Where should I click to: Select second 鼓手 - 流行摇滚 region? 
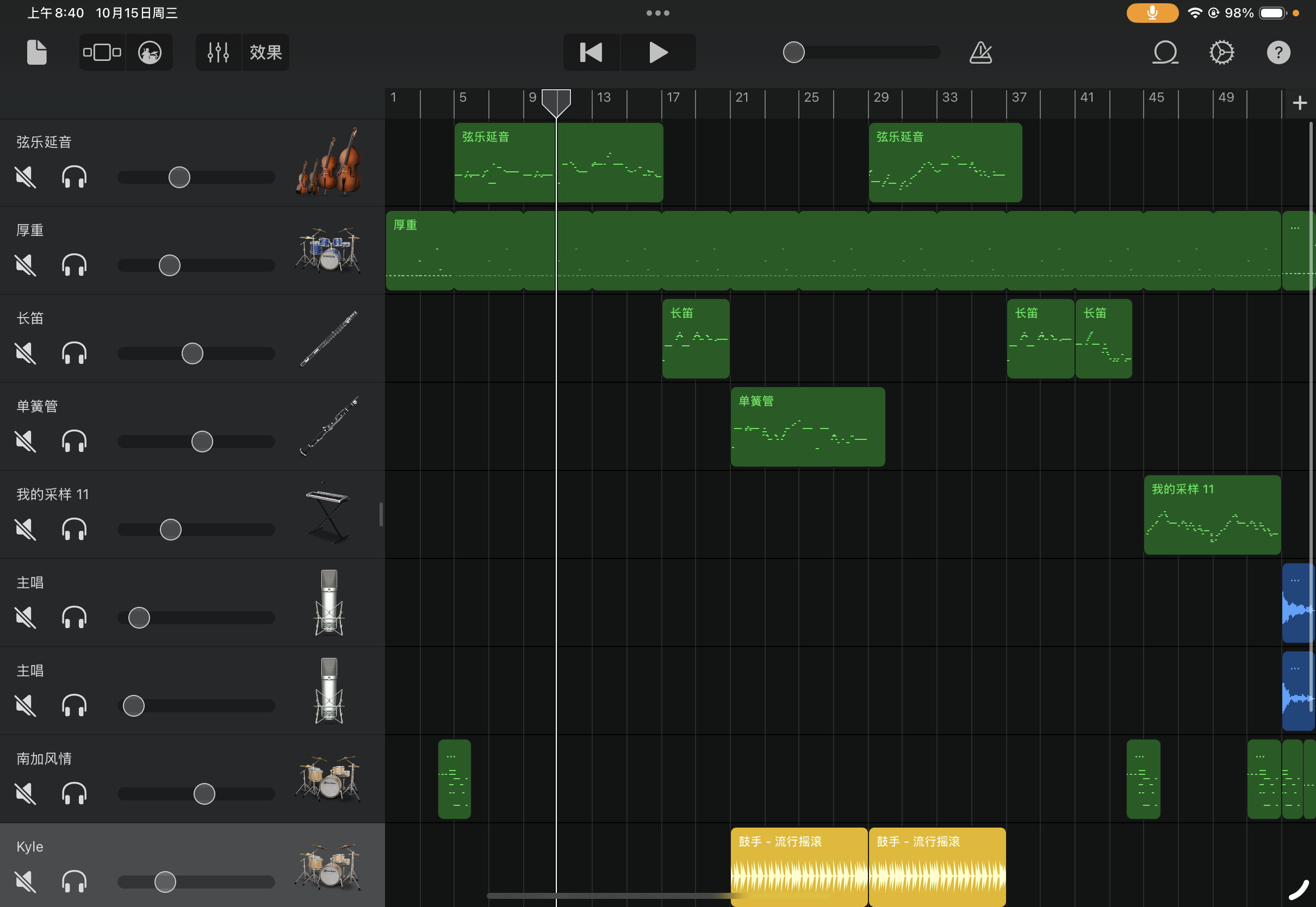click(x=937, y=867)
